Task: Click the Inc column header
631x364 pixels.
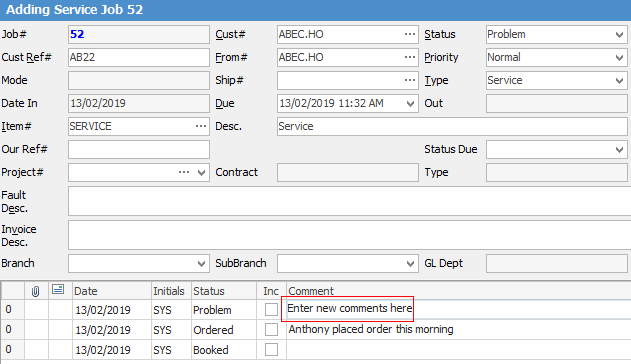Action: [x=271, y=291]
